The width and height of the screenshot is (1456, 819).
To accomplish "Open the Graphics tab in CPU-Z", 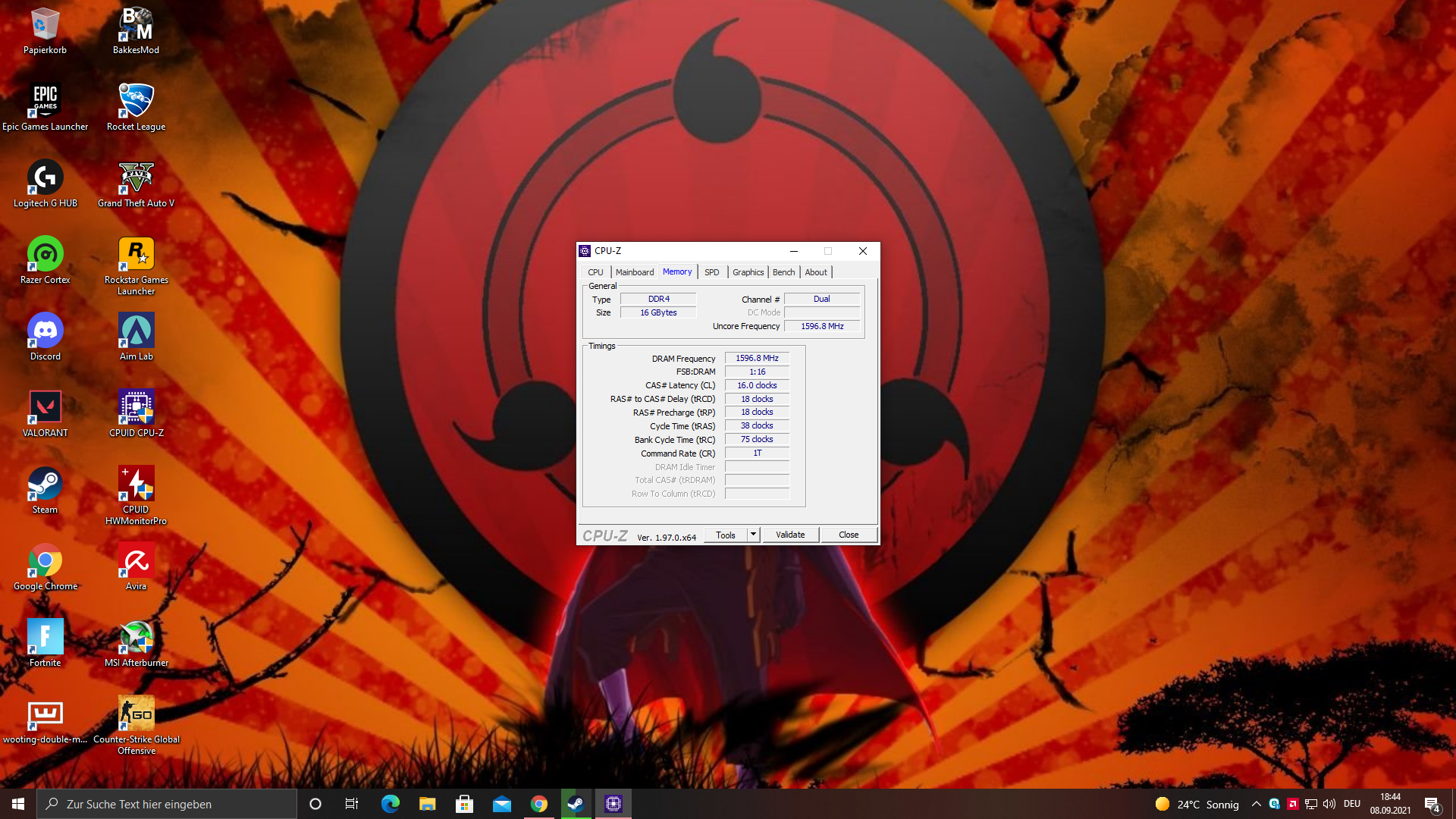I will point(748,272).
